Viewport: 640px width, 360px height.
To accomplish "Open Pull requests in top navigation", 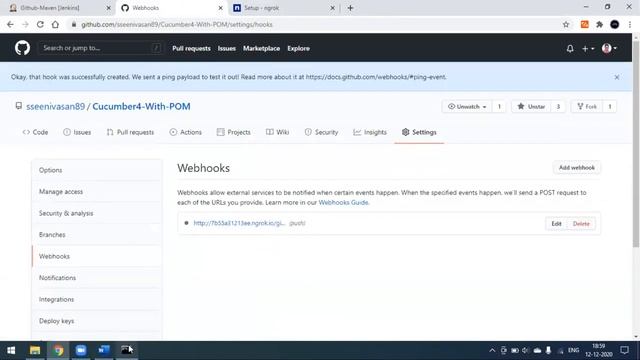I will (x=191, y=48).
